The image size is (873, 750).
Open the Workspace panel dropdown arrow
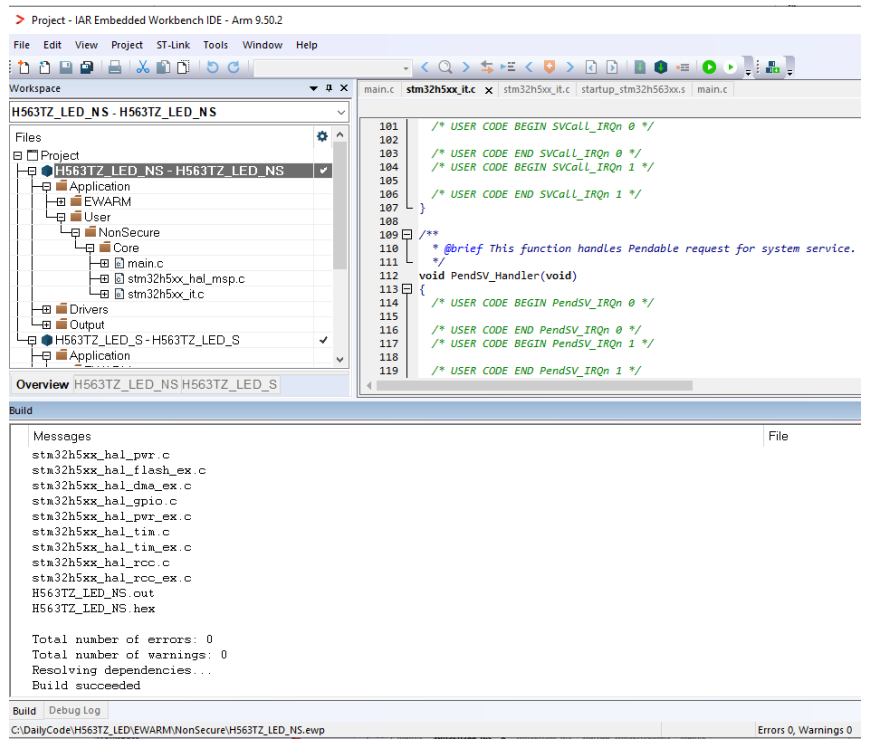(313, 88)
